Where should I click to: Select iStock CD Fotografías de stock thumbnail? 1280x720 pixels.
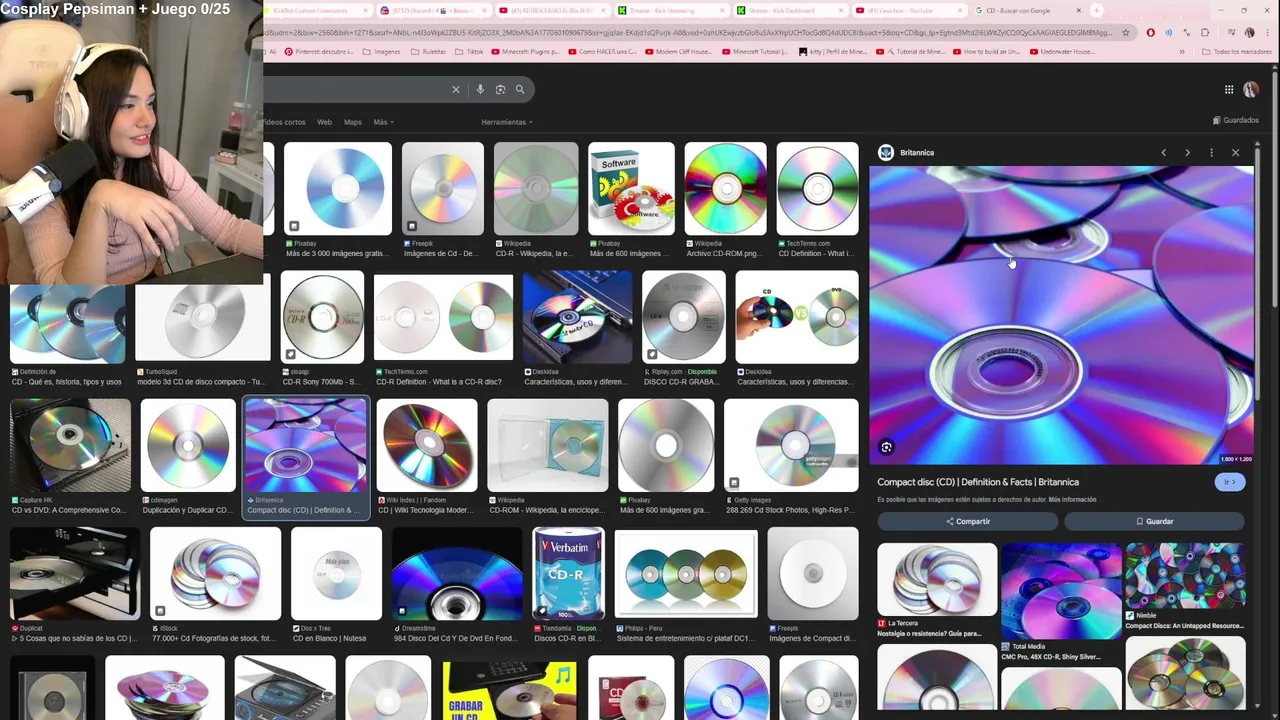[215, 574]
